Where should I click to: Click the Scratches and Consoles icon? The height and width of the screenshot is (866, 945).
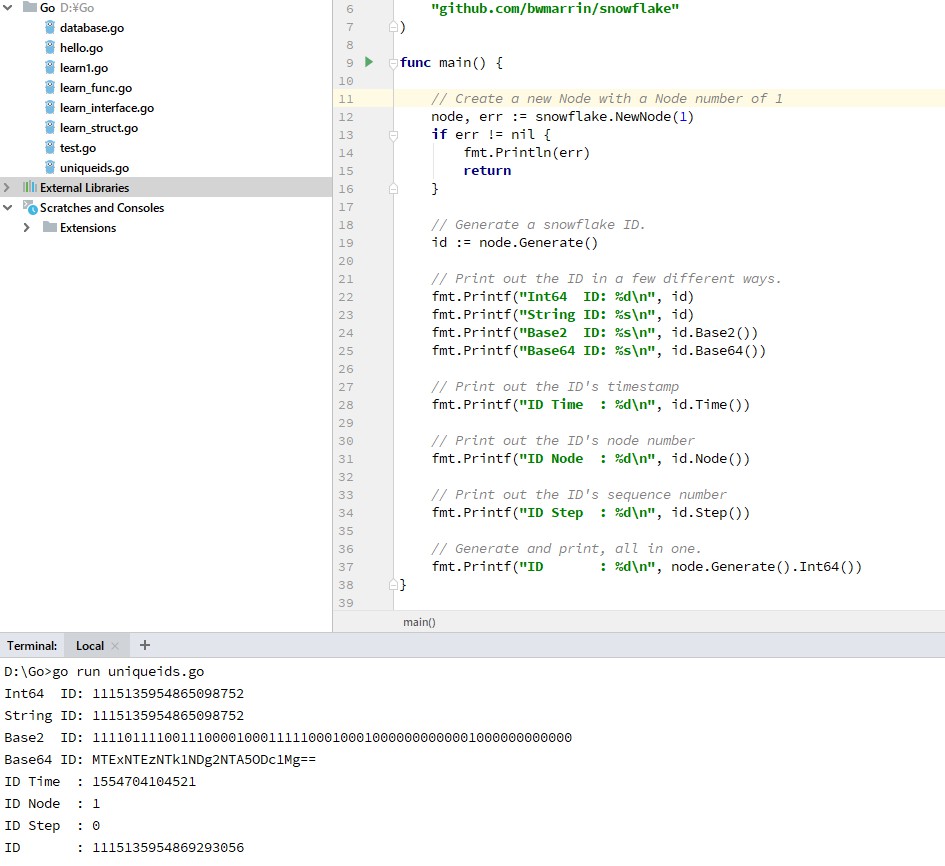(x=30, y=207)
